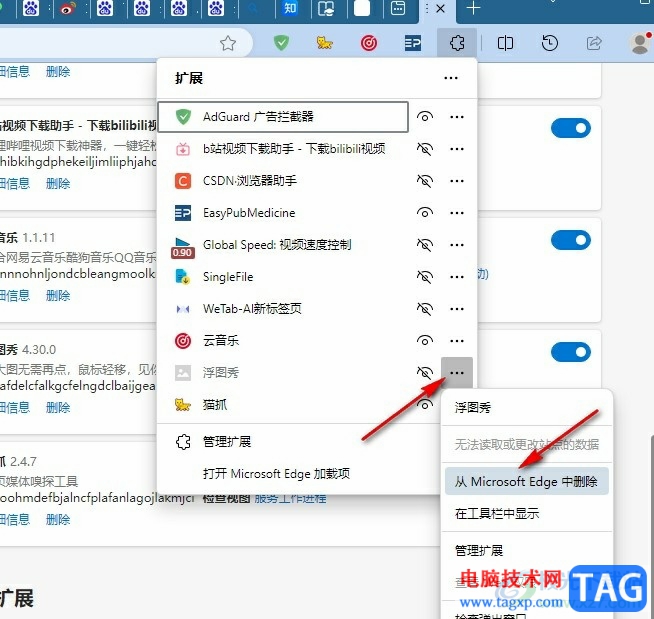Image resolution: width=654 pixels, height=619 pixels.
Task: Select 浮图秀 extension entry
Action: tap(283, 372)
